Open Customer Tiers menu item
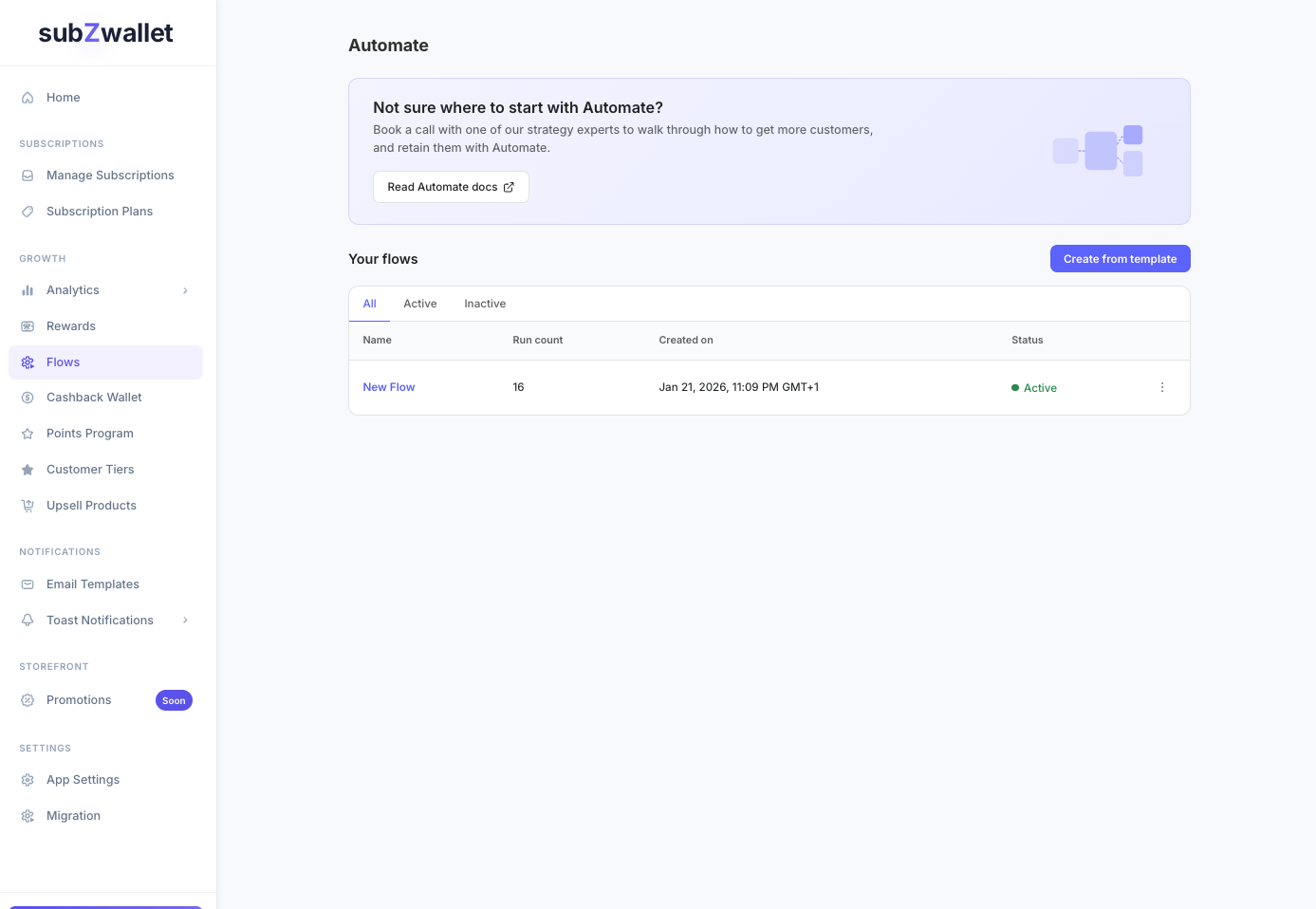Screen dimensions: 1316x909 [x=105, y=470]
